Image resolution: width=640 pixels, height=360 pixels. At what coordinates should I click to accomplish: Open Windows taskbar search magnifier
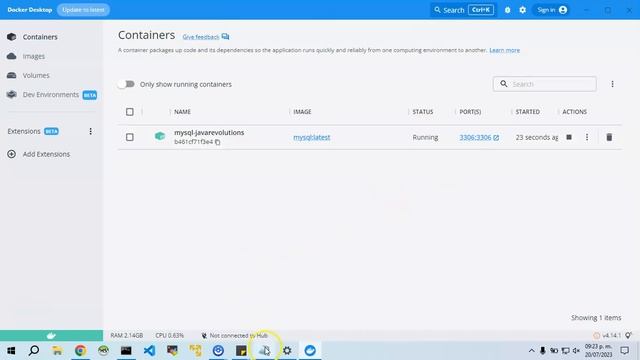(34, 351)
